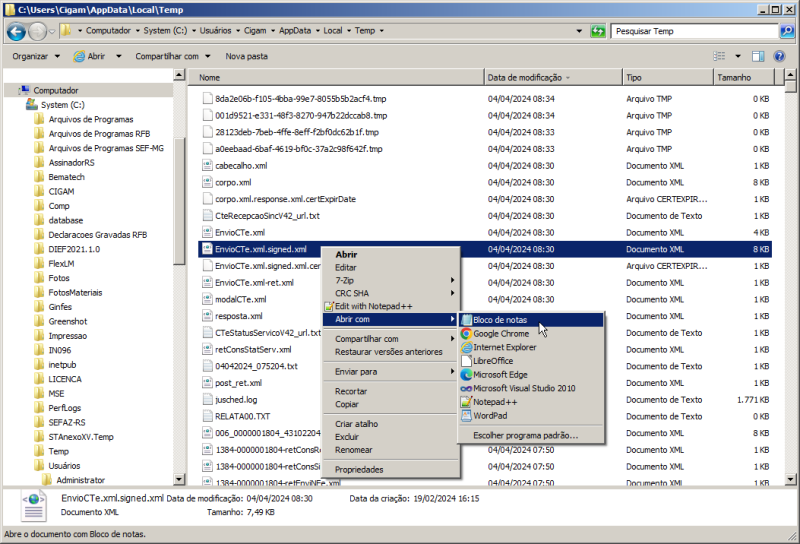Open dropdown arrow after Temp in breadcrumb

pyautogui.click(x=382, y=31)
